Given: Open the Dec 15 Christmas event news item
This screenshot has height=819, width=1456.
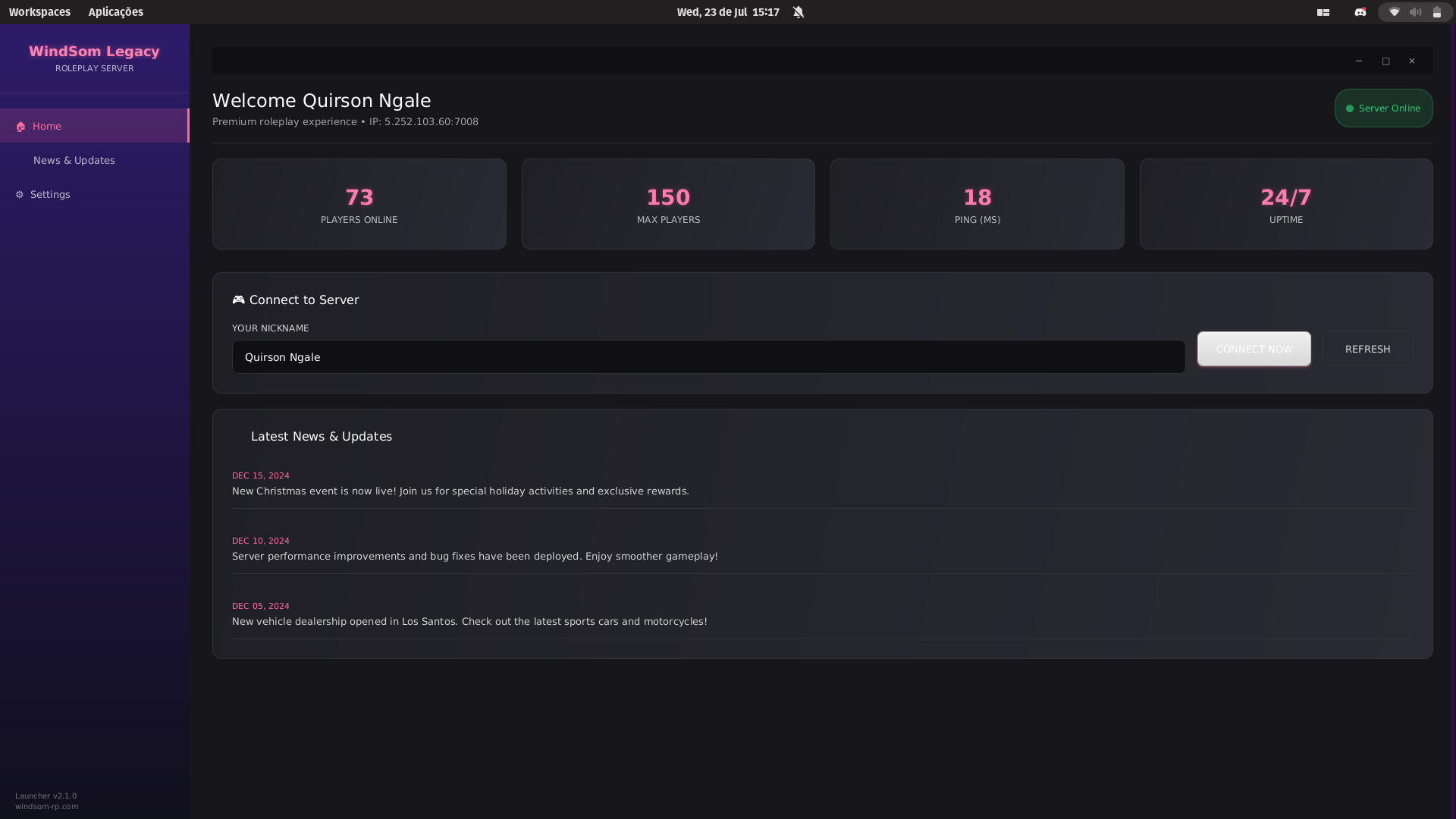Looking at the screenshot, I should (460, 491).
